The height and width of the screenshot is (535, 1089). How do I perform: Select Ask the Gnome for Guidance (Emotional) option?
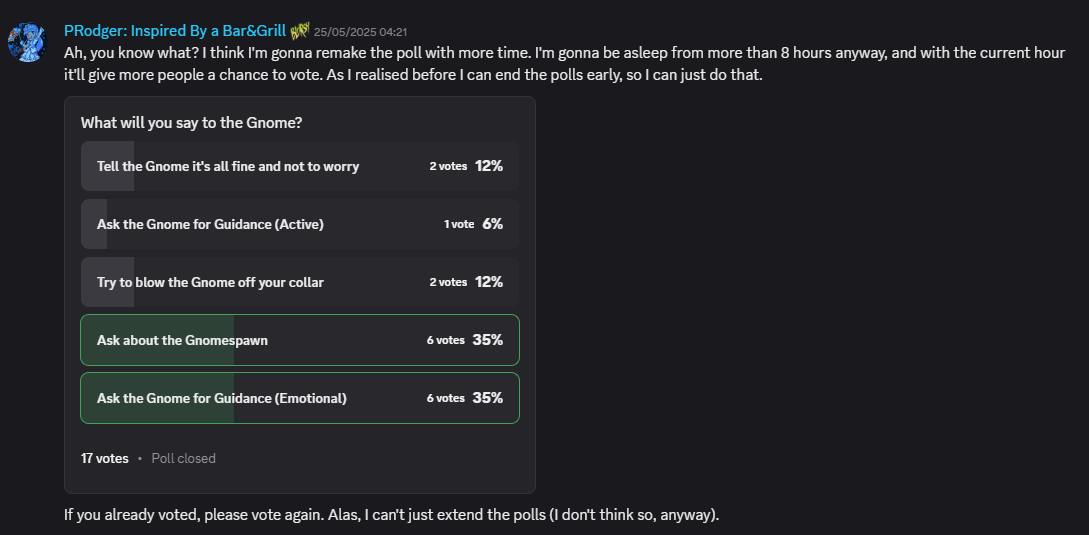[x=300, y=398]
